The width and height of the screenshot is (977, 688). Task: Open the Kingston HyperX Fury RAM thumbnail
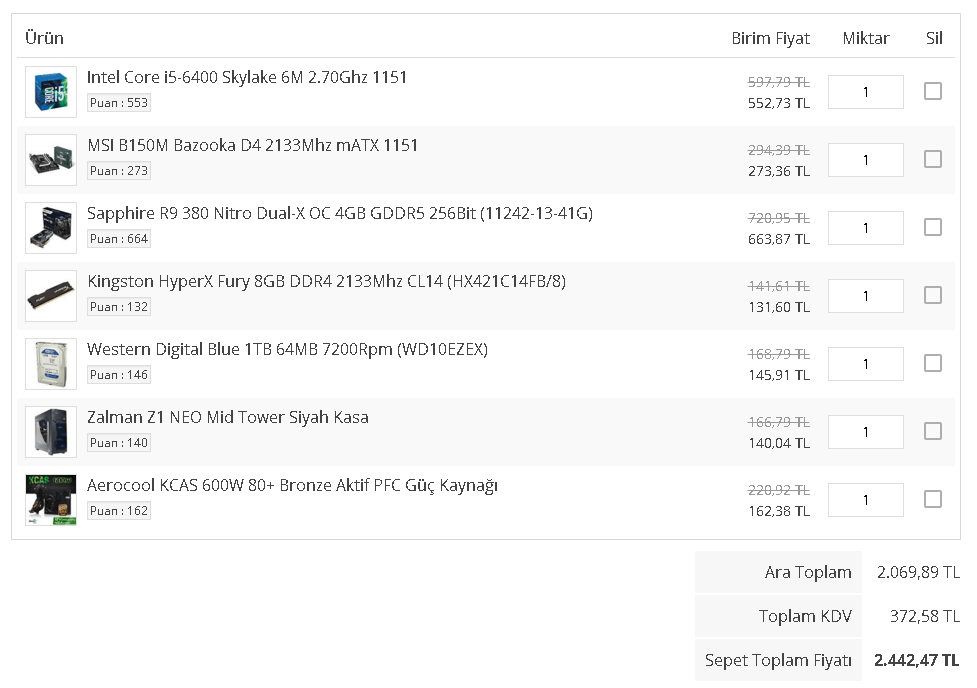click(51, 295)
